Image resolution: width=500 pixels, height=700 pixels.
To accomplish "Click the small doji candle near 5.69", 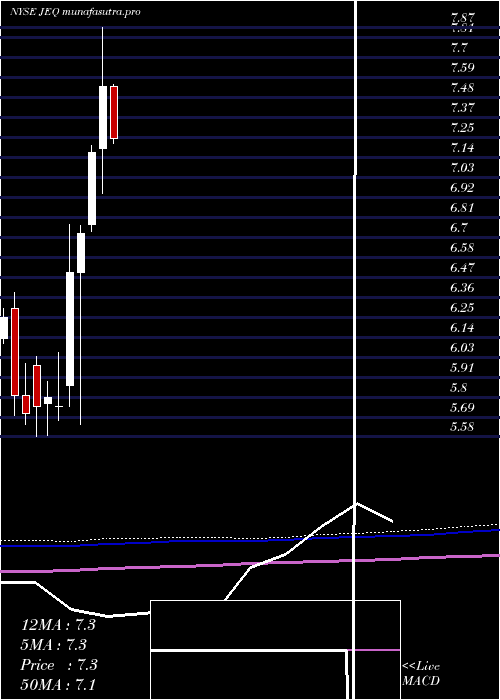I will [x=58, y=406].
